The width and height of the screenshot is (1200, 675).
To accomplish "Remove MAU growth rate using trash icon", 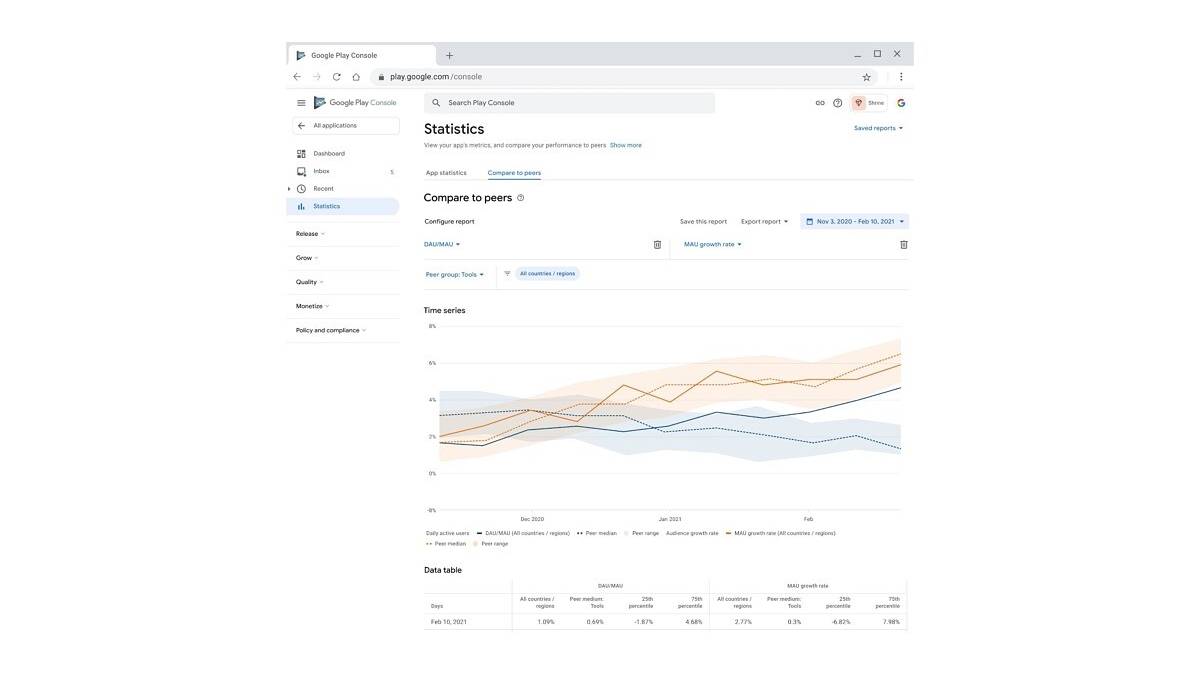I will [904, 244].
